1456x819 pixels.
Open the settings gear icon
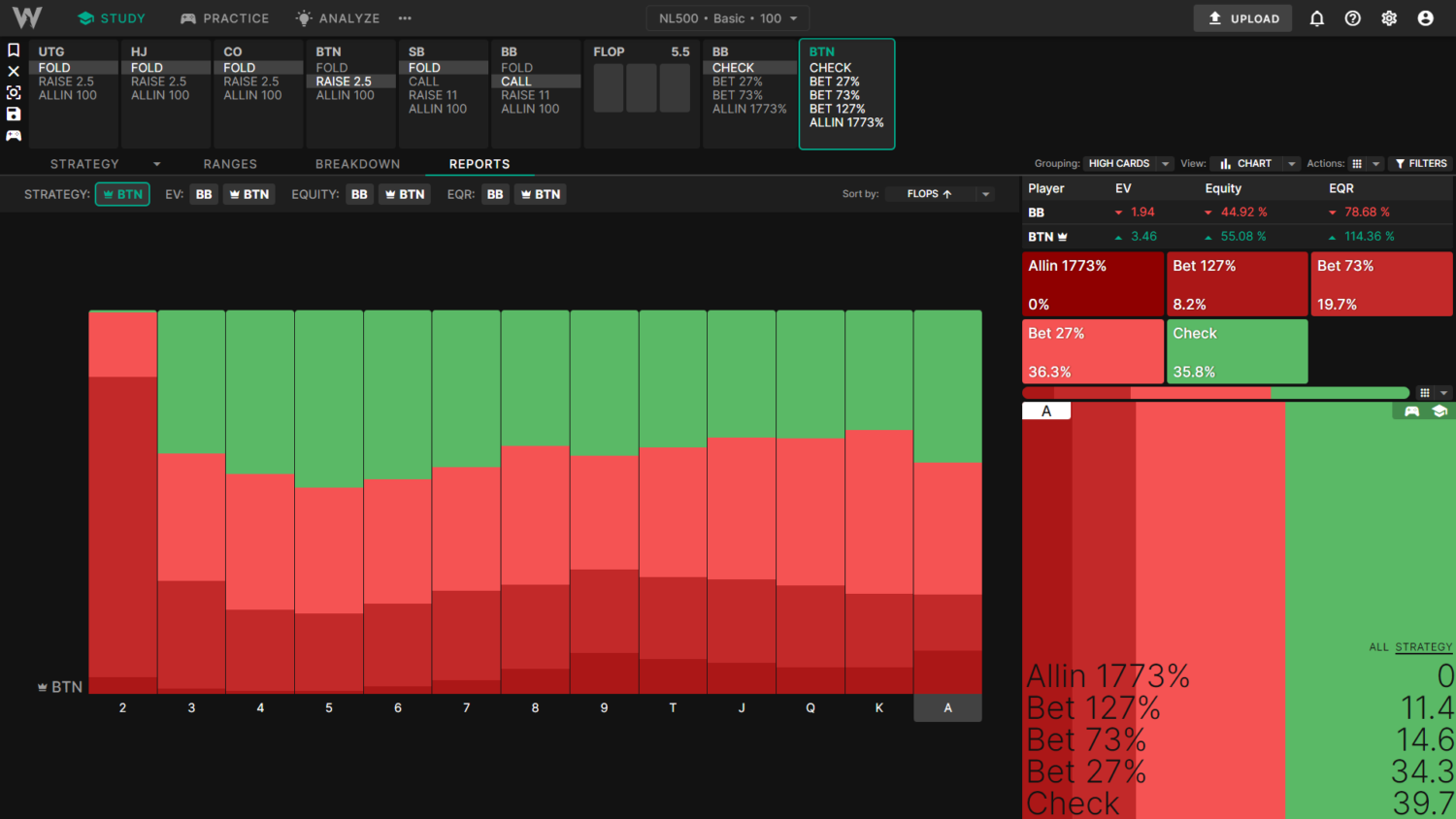coord(1389,18)
